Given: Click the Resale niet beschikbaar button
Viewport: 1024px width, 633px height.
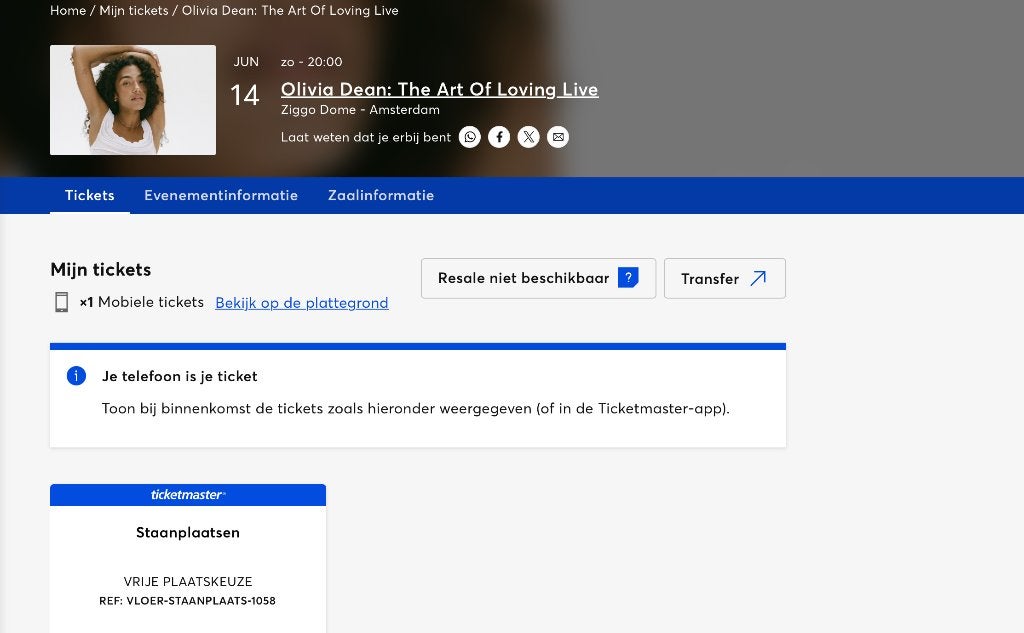Looking at the screenshot, I should point(538,278).
